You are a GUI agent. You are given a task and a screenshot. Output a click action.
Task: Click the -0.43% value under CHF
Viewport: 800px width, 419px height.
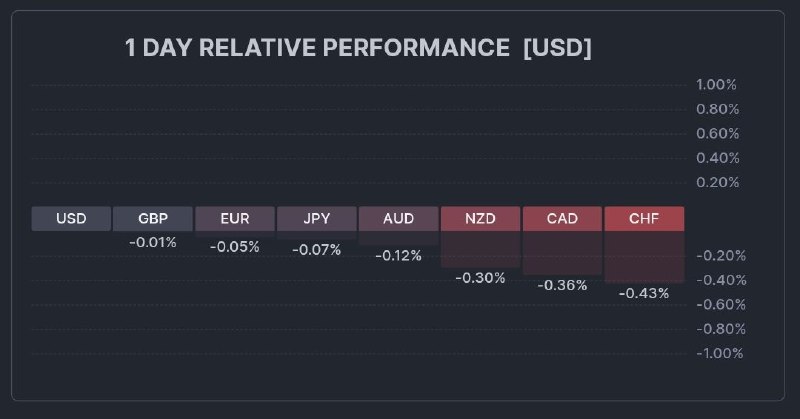(x=644, y=293)
